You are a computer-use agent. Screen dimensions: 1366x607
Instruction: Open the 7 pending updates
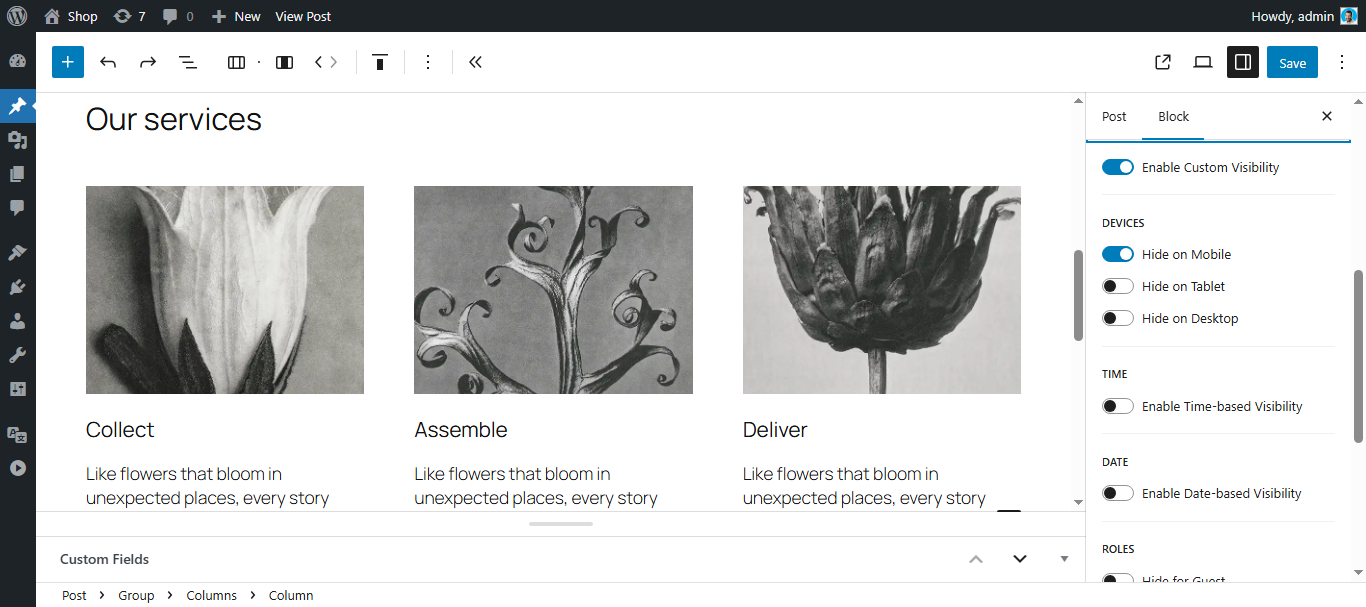click(130, 16)
